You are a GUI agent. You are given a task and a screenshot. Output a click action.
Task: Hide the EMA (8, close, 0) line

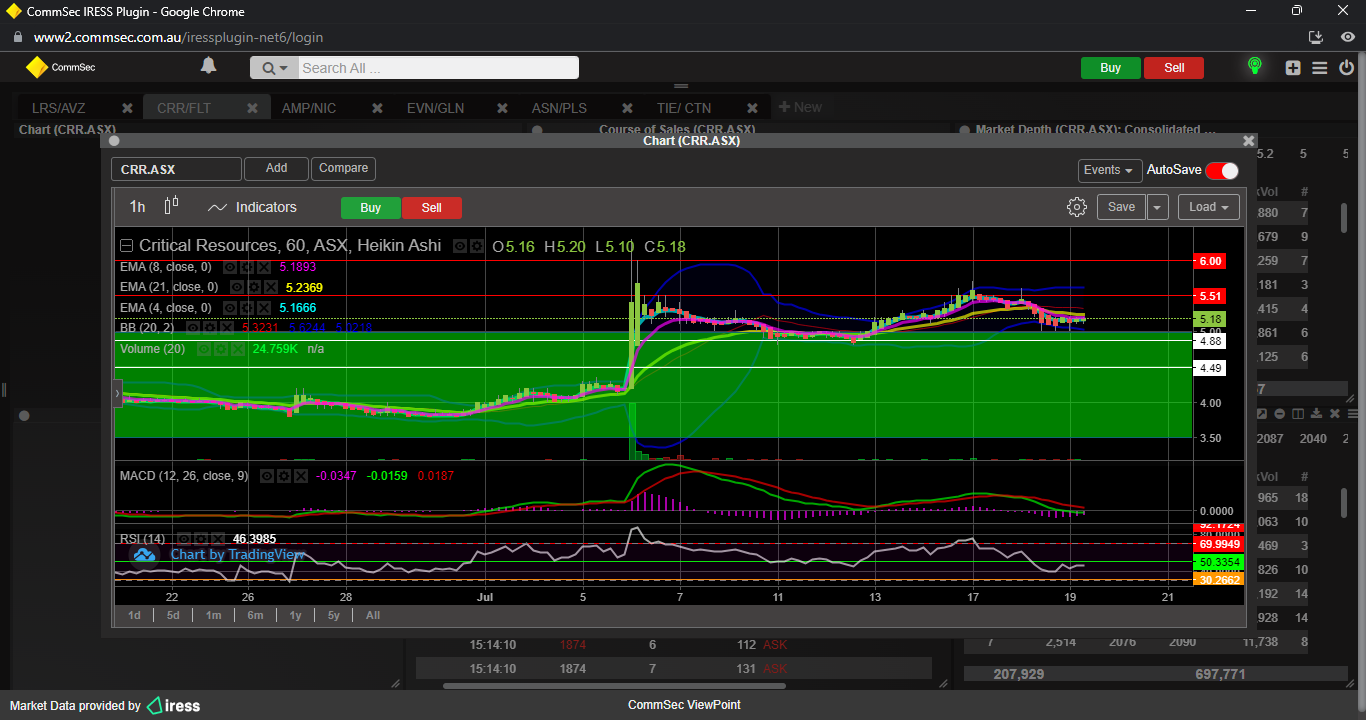point(230,268)
